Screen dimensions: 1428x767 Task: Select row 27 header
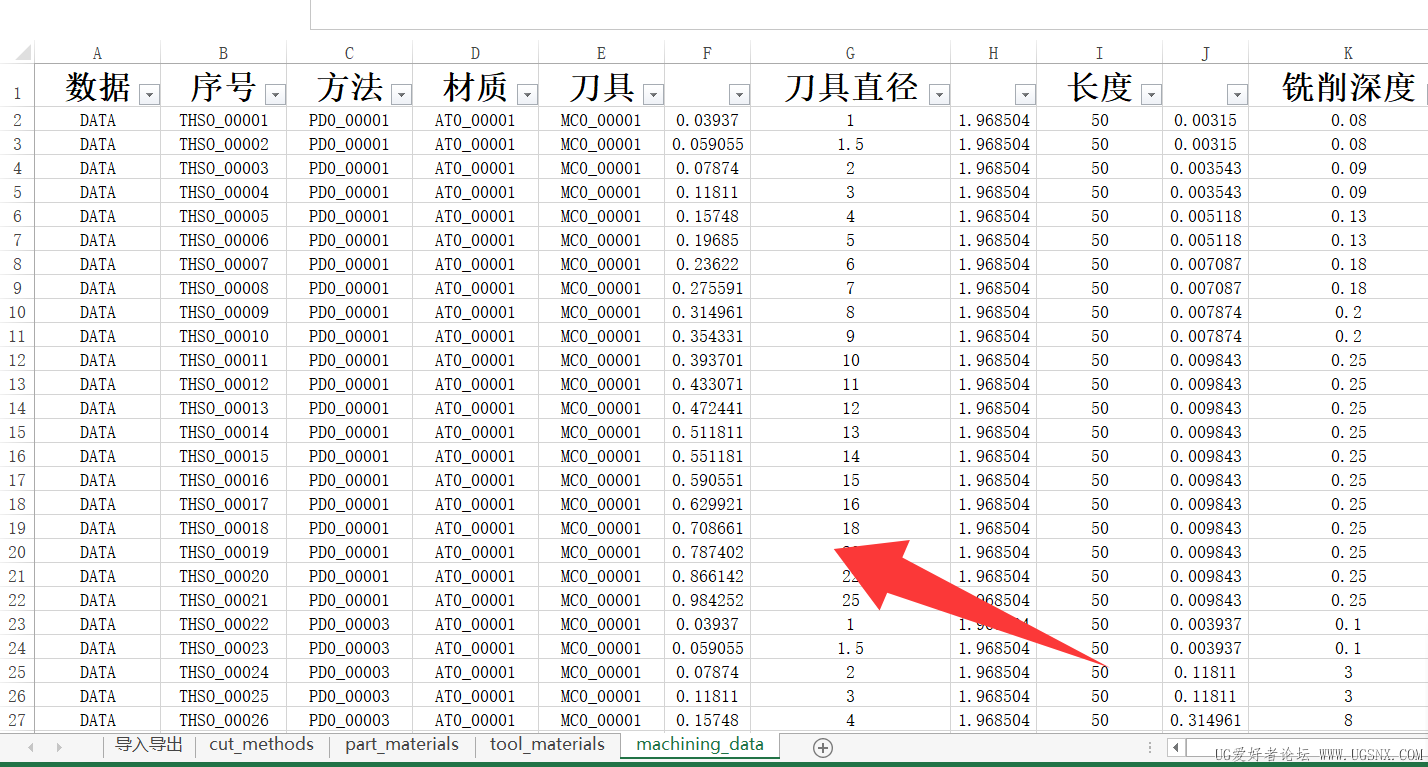click(17, 720)
